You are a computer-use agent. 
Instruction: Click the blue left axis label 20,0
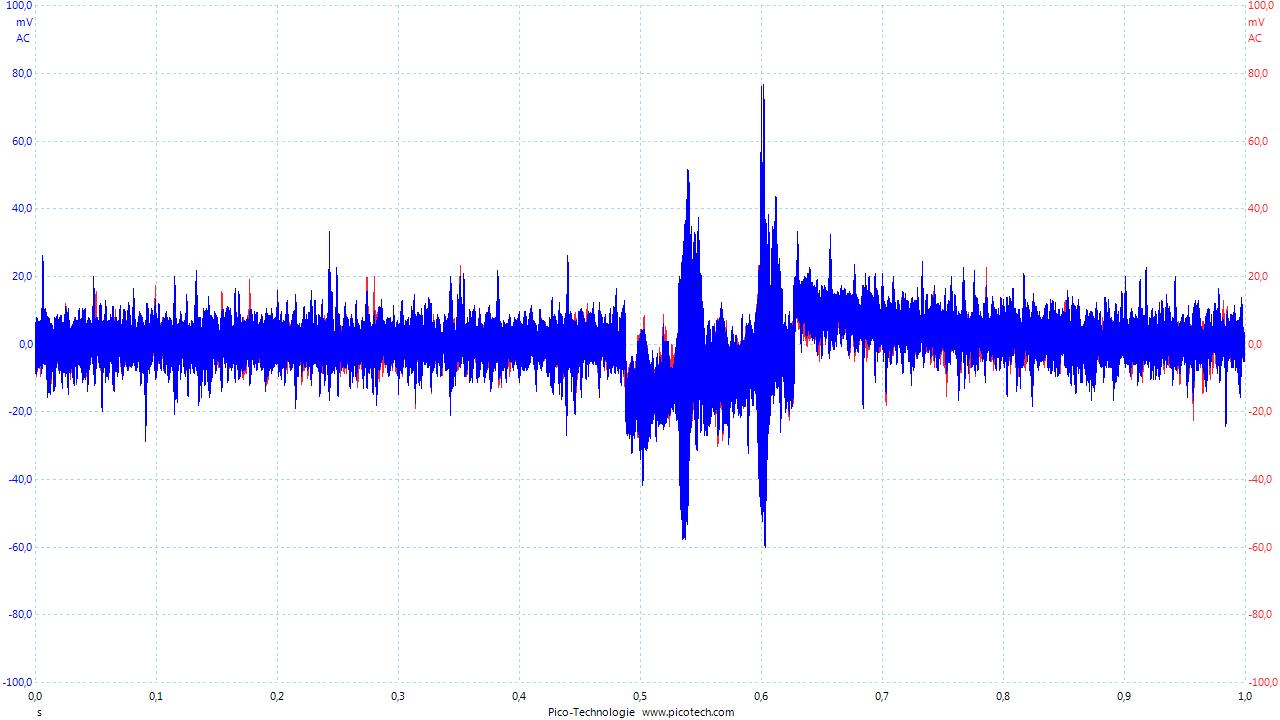coord(22,276)
